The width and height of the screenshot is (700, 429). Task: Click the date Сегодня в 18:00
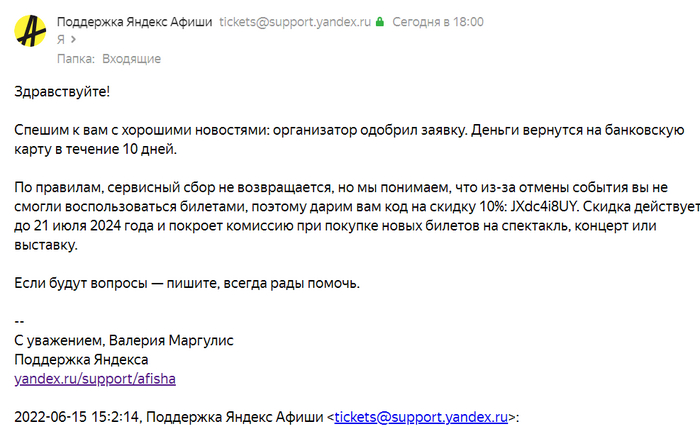click(x=439, y=21)
